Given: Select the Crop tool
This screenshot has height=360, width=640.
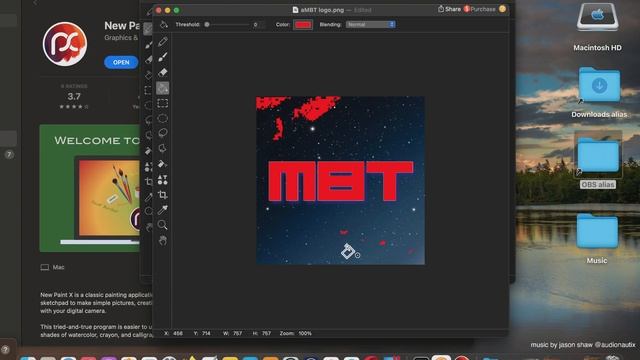Looking at the screenshot, I should pos(163,195).
